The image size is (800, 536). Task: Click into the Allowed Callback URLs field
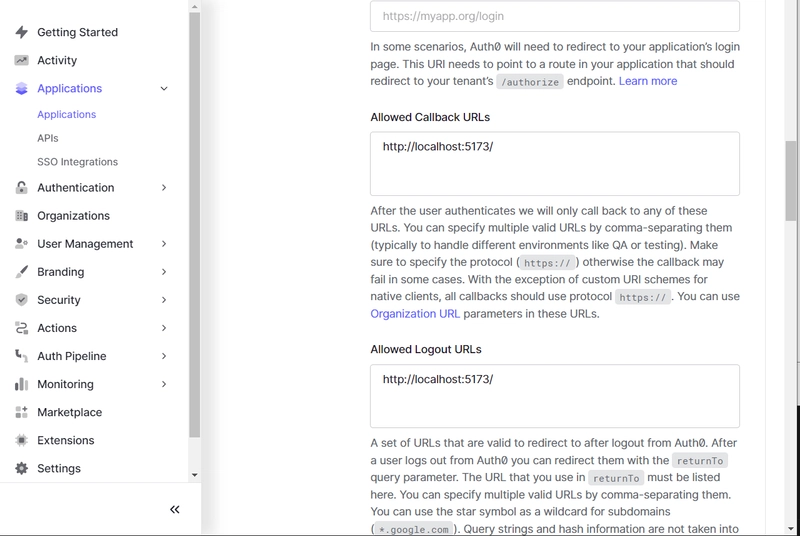point(555,164)
